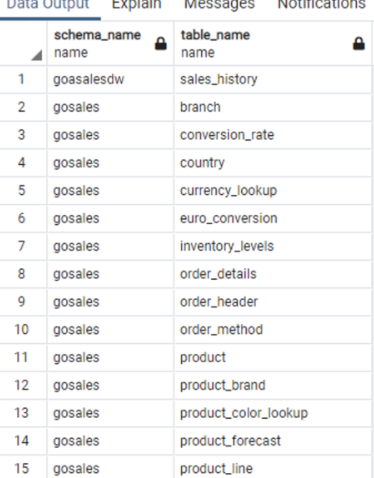
Task: Click the inventory_levels cell
Action: click(273, 246)
